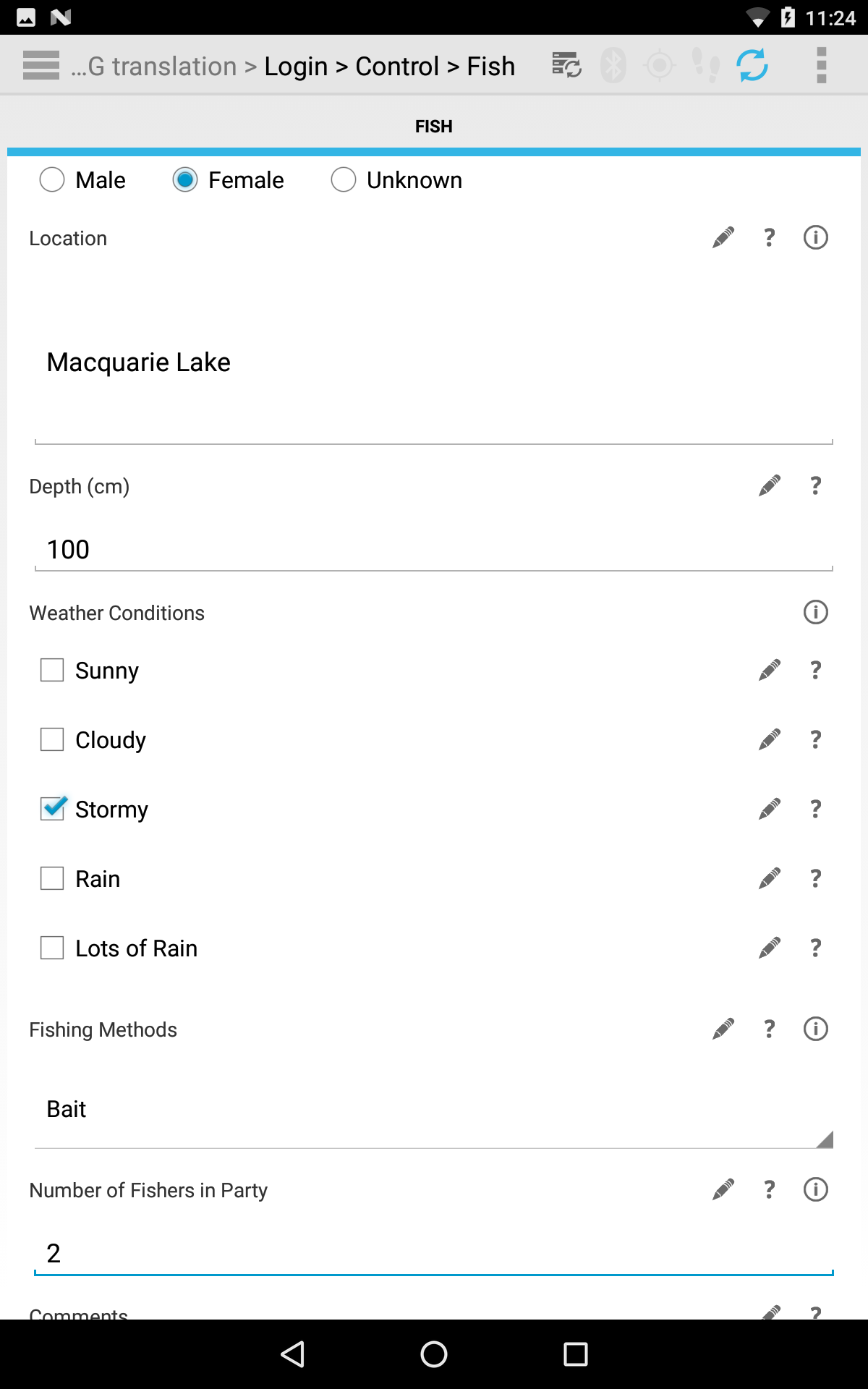The height and width of the screenshot is (1389, 868).
Task: Tap the footsteps tracking icon
Action: pyautogui.click(x=706, y=66)
